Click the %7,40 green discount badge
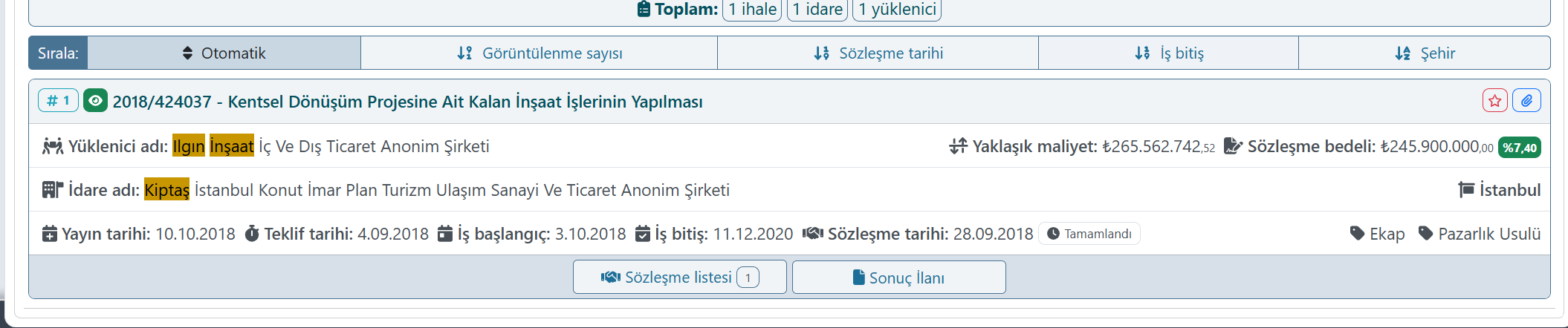 click(x=1519, y=147)
